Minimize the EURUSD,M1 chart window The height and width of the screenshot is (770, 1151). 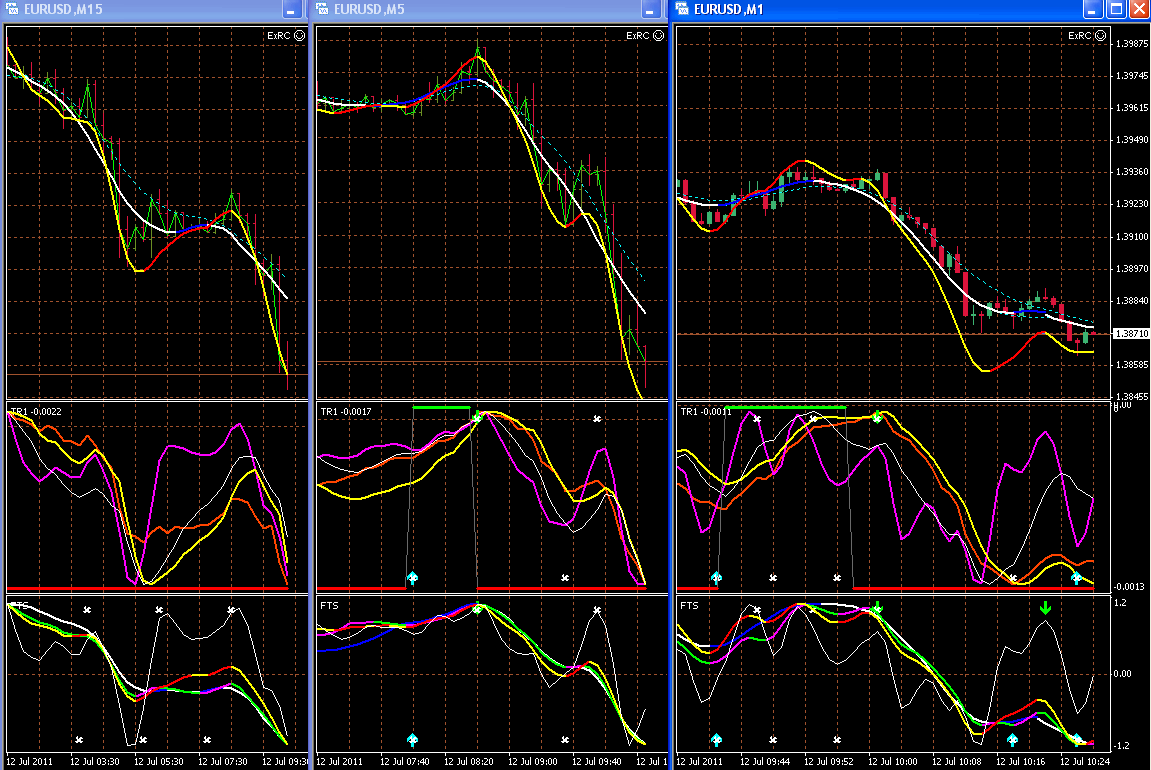(x=1092, y=10)
